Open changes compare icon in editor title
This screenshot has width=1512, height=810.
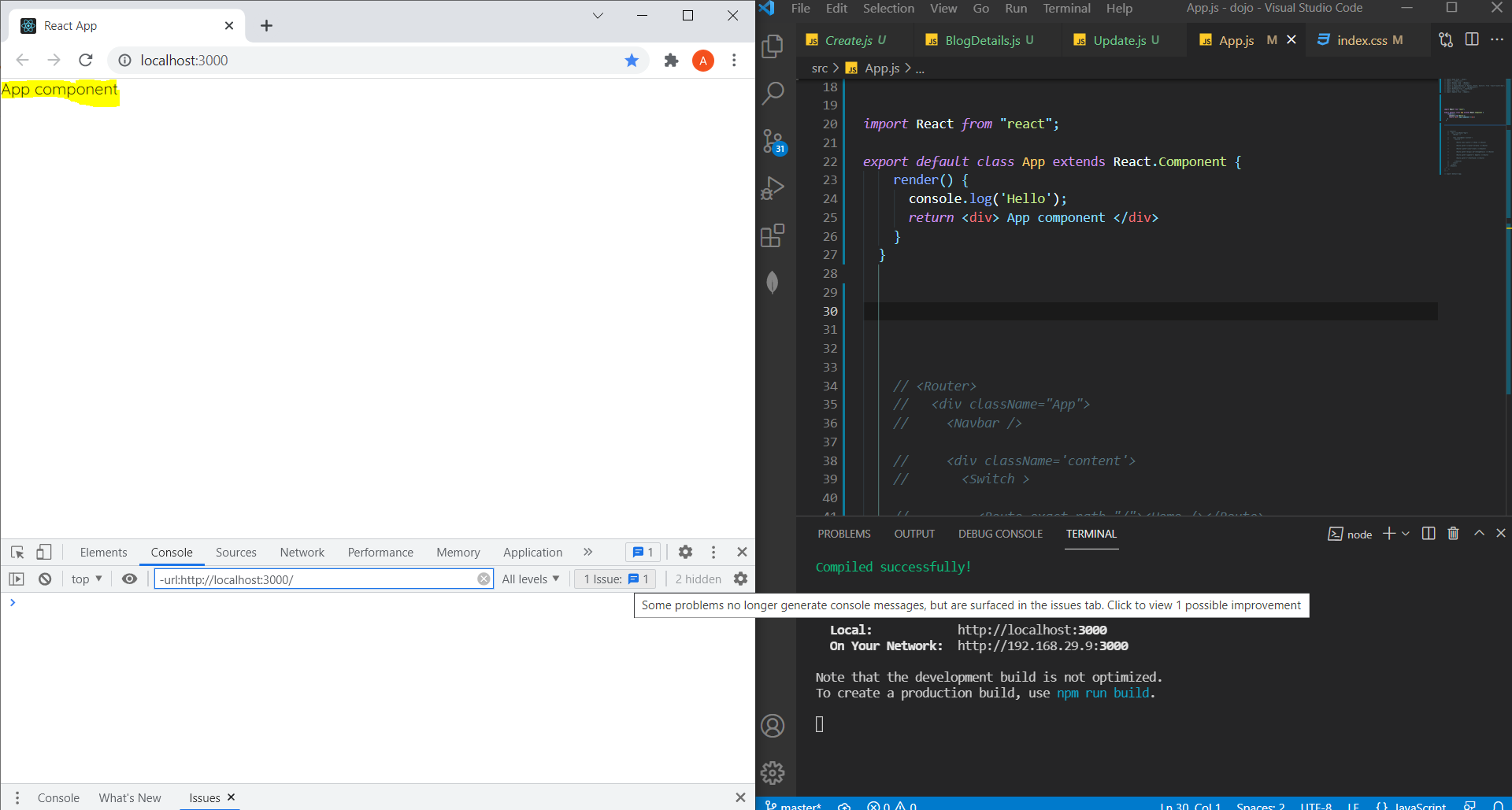point(1446,40)
